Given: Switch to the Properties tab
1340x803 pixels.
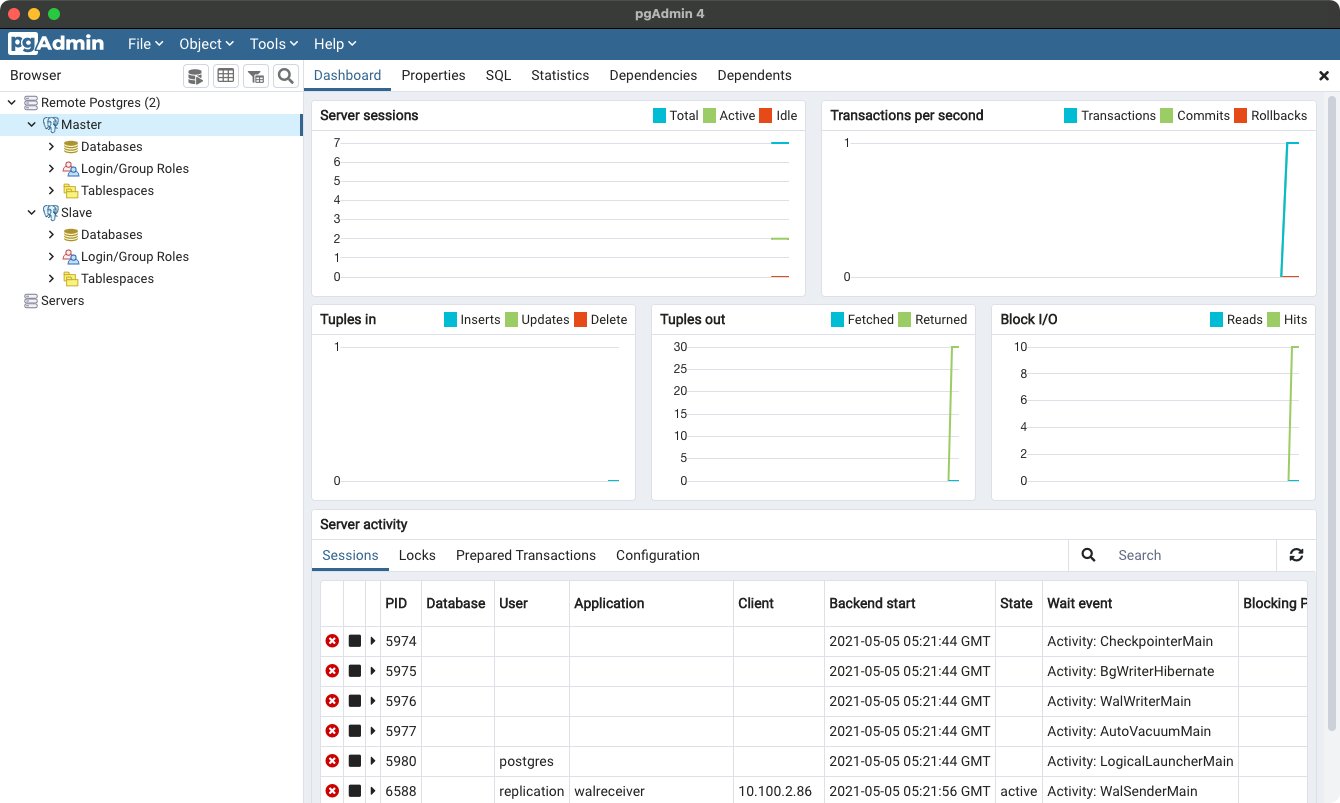Looking at the screenshot, I should pos(433,75).
